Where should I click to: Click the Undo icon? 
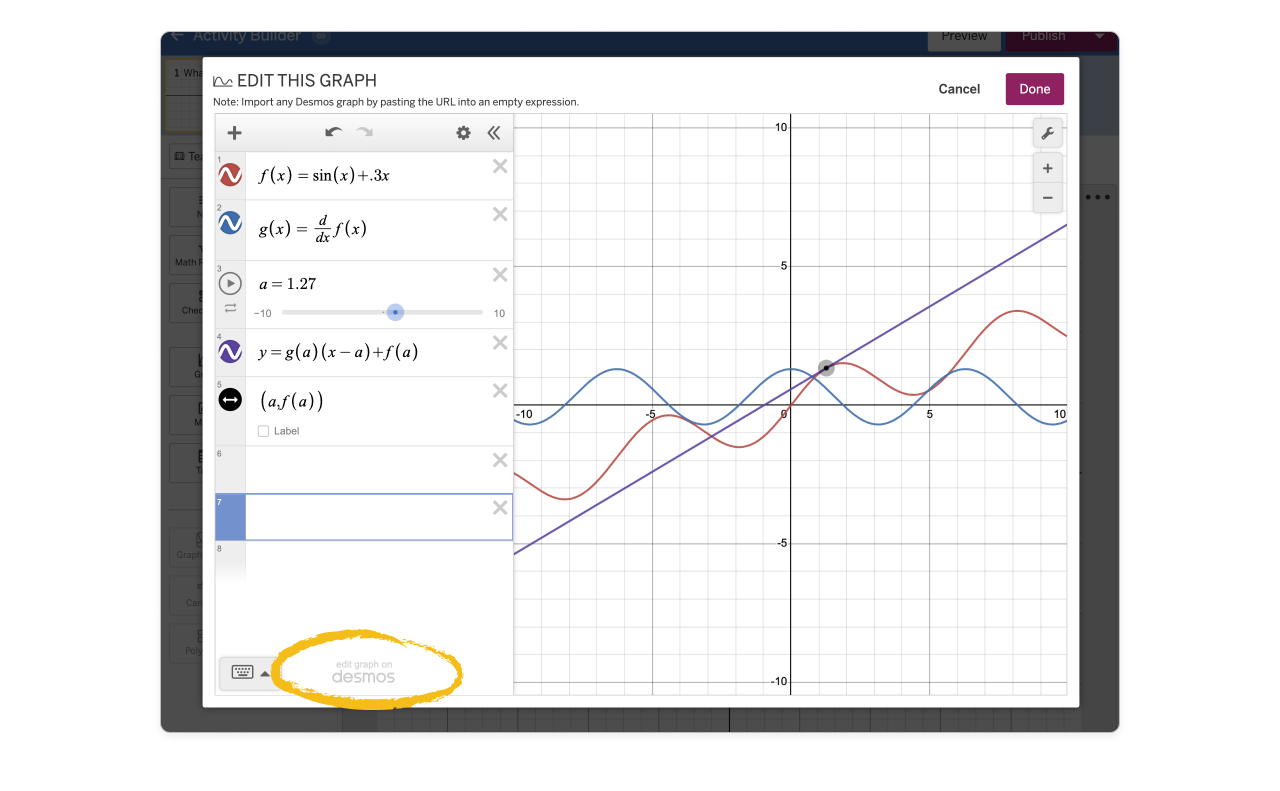333,132
